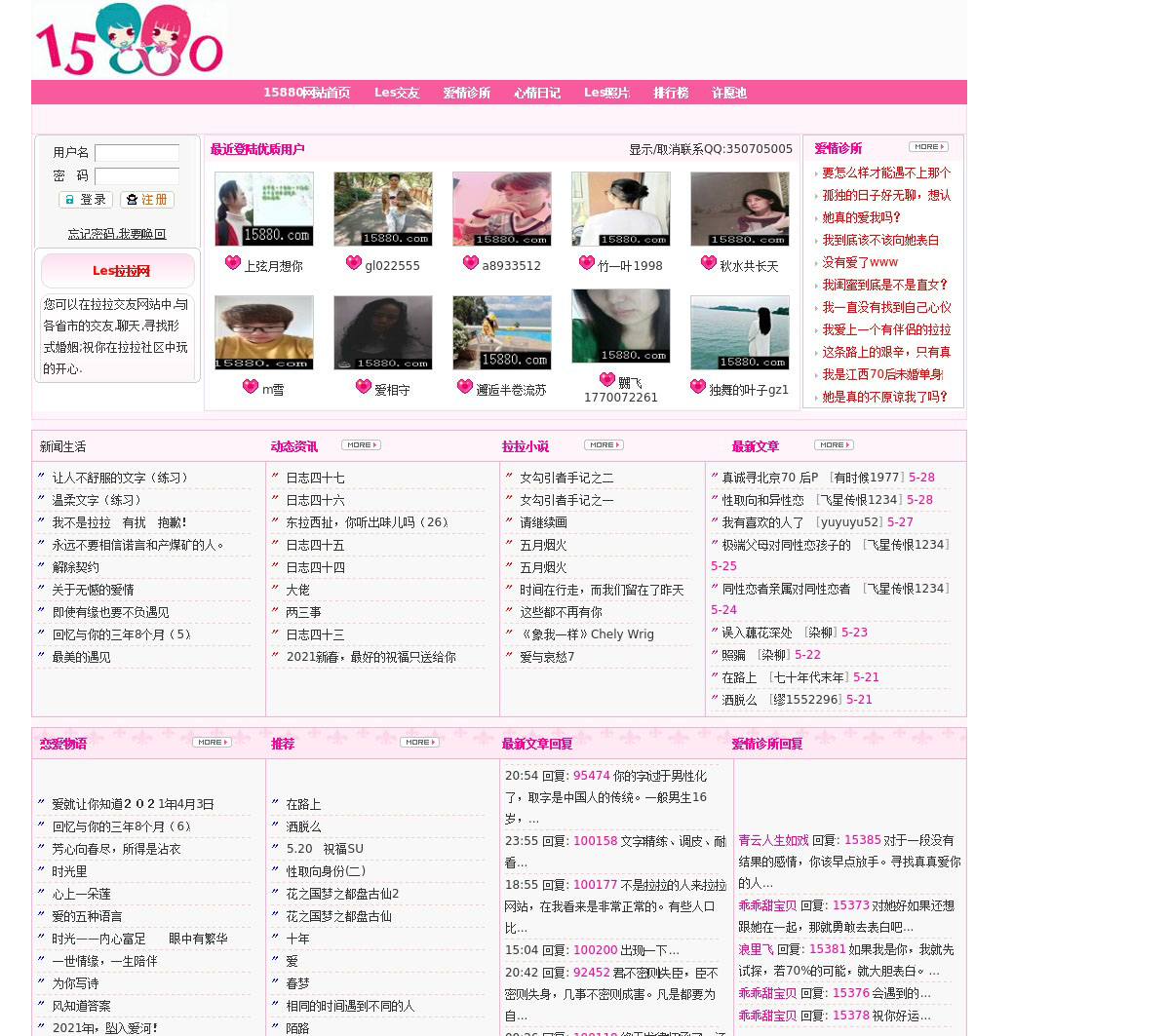Open 上弦月想你 profile photo
Viewport: 1170px width, 1036px height.
pyautogui.click(x=264, y=209)
